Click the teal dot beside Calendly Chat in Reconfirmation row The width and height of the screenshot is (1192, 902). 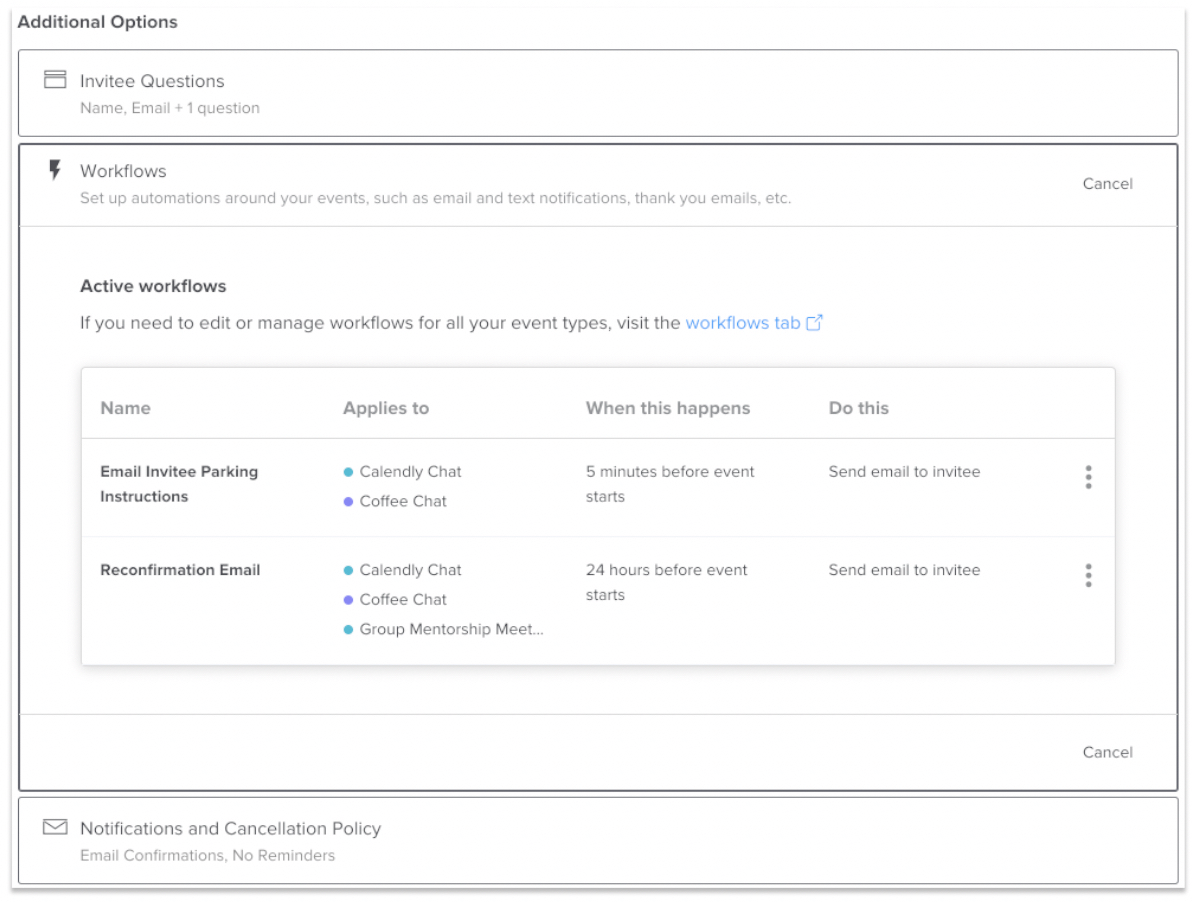pyautogui.click(x=348, y=570)
